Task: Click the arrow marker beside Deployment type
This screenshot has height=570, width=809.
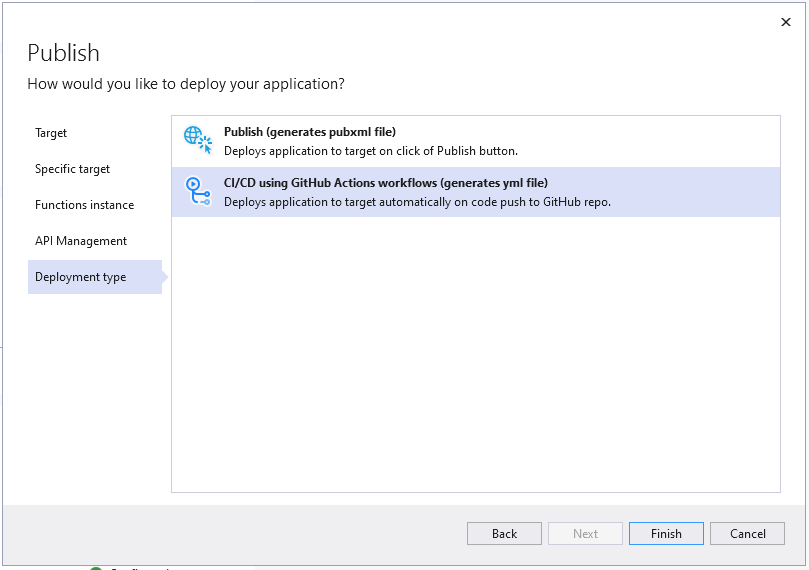Action: coord(165,277)
